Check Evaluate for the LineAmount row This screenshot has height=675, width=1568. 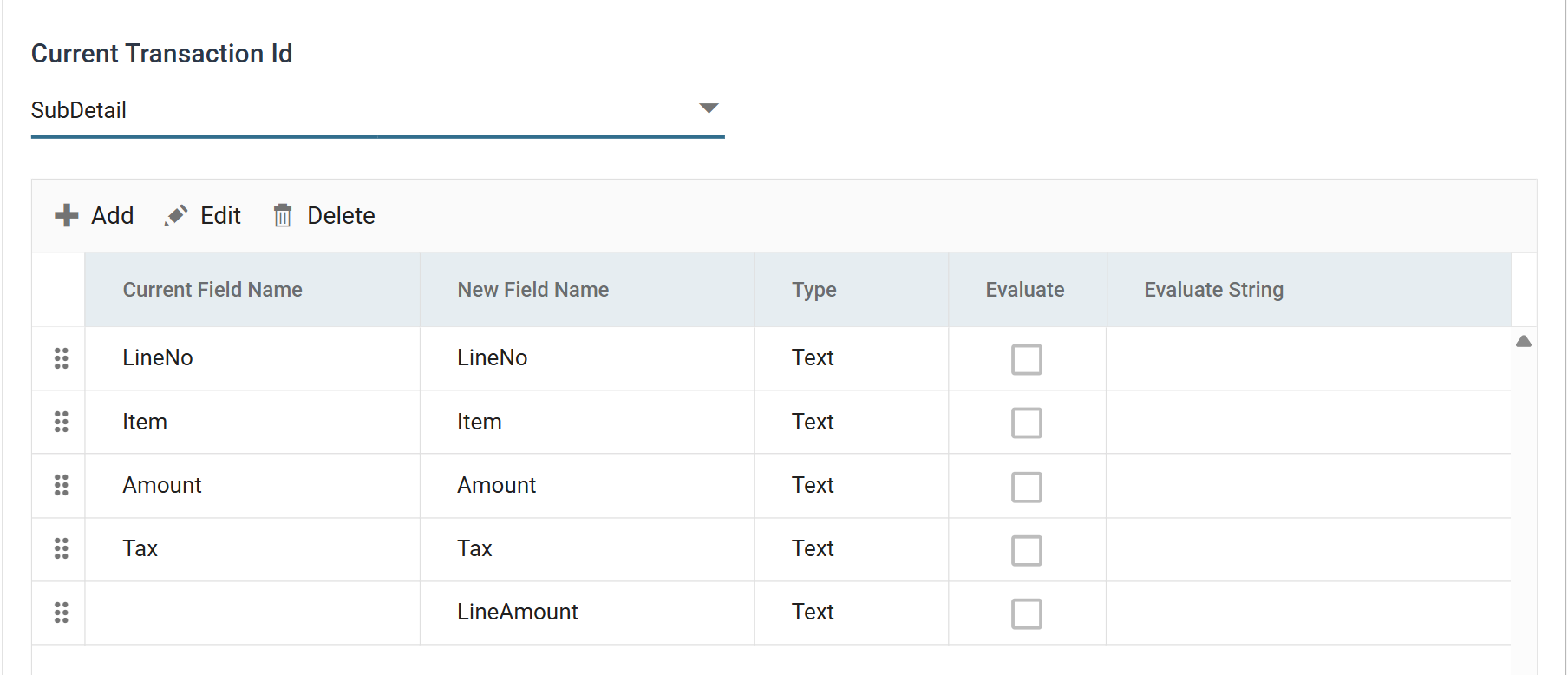1027,613
